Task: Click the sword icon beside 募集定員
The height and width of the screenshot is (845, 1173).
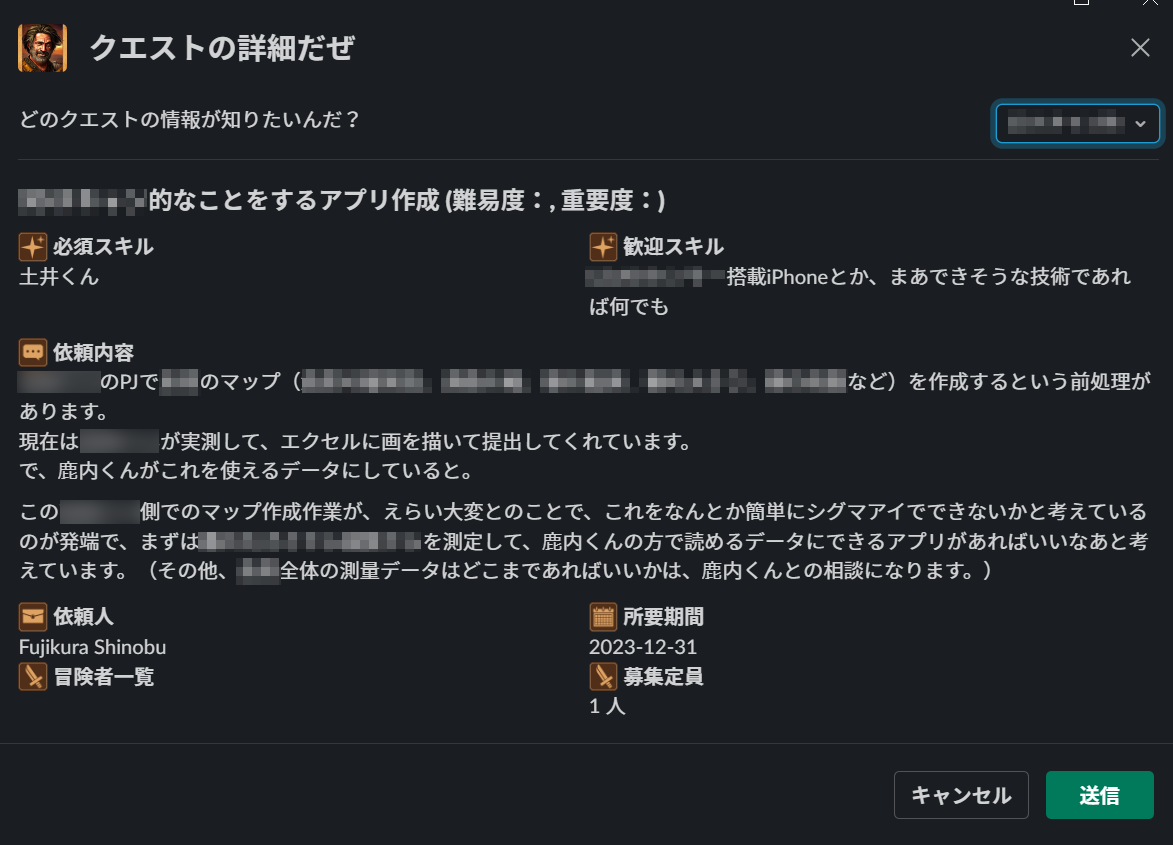Action: pos(603,677)
